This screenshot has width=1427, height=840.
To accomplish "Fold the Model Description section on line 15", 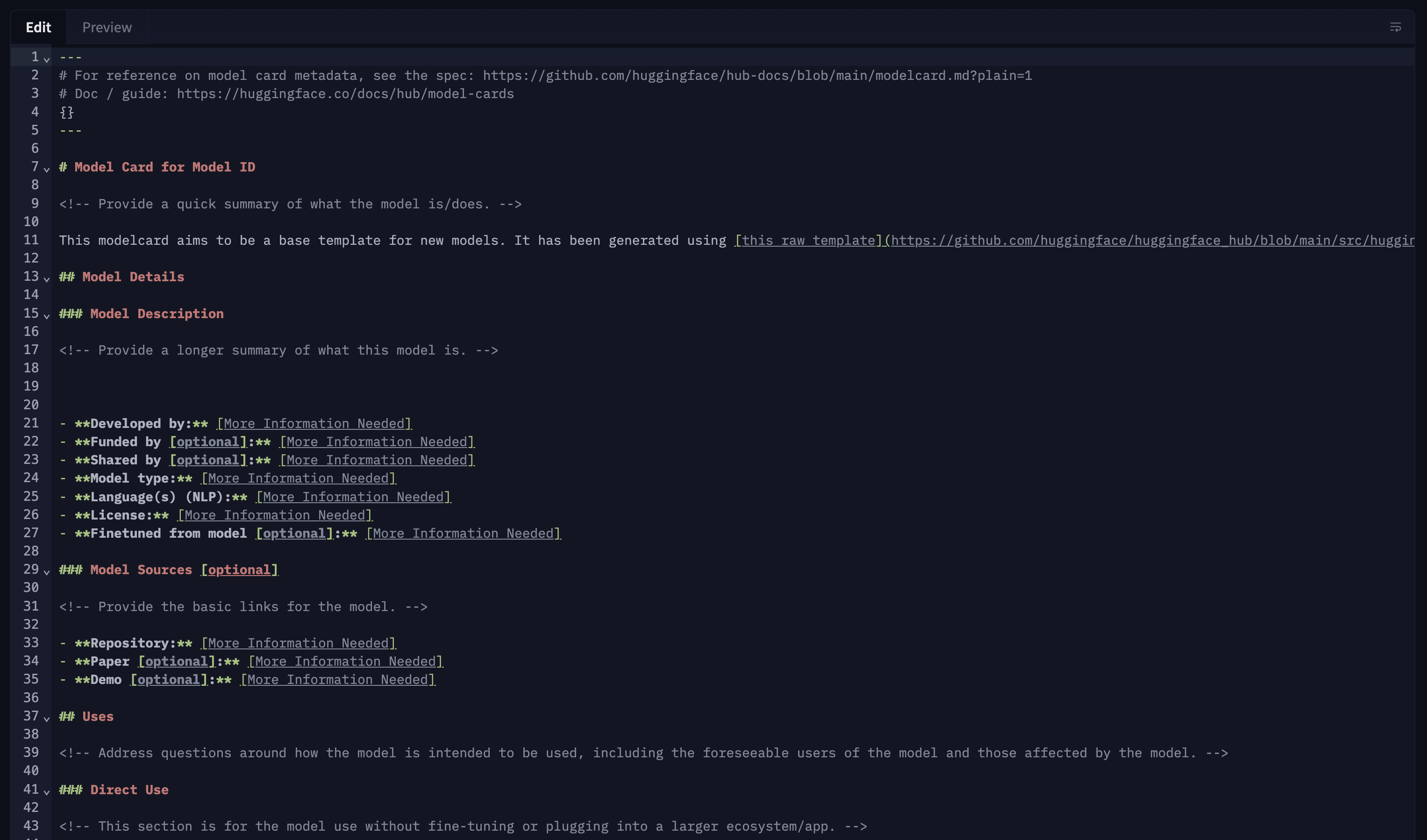I will coord(47,315).
